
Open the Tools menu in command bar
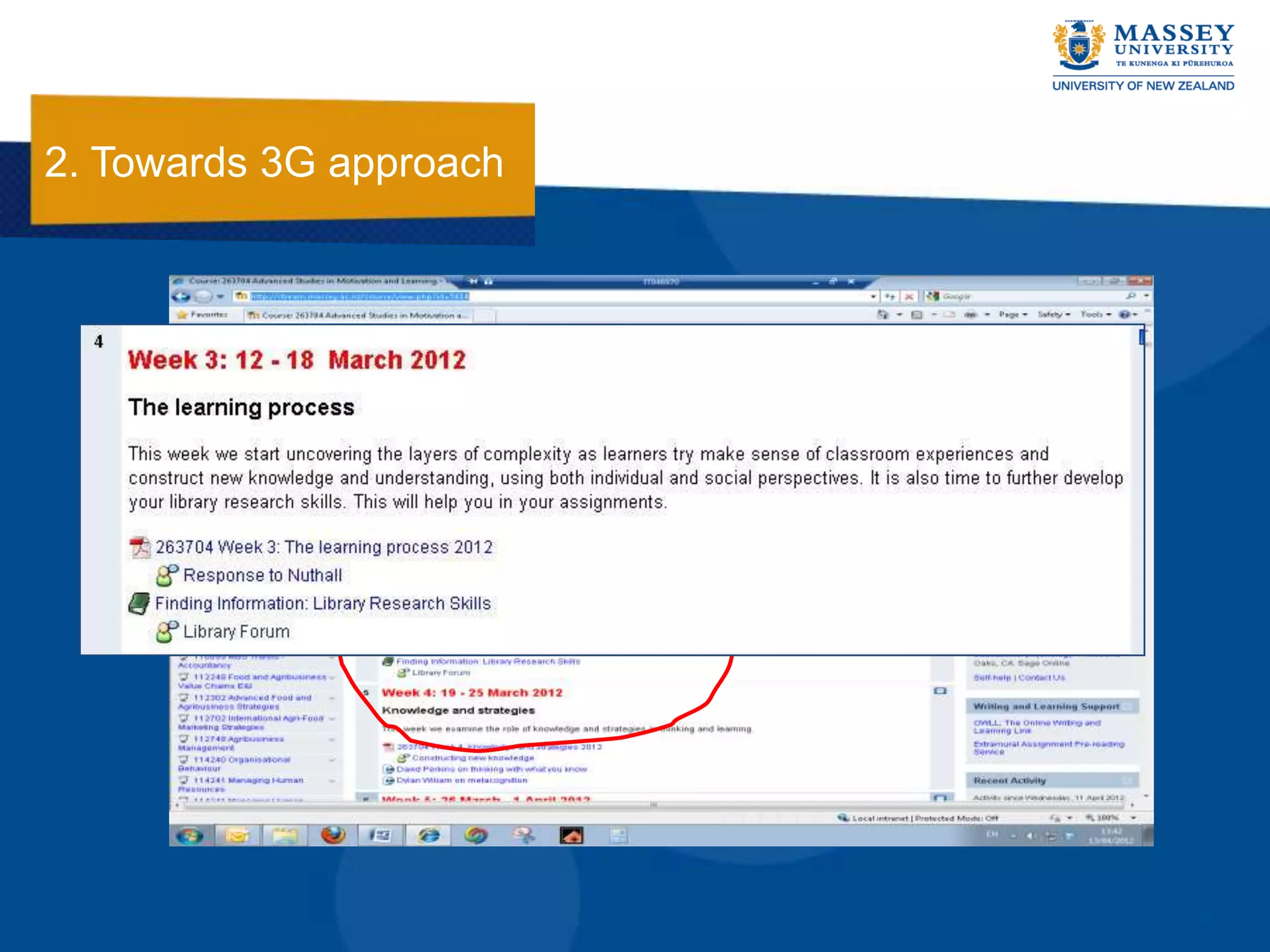[x=1095, y=315]
